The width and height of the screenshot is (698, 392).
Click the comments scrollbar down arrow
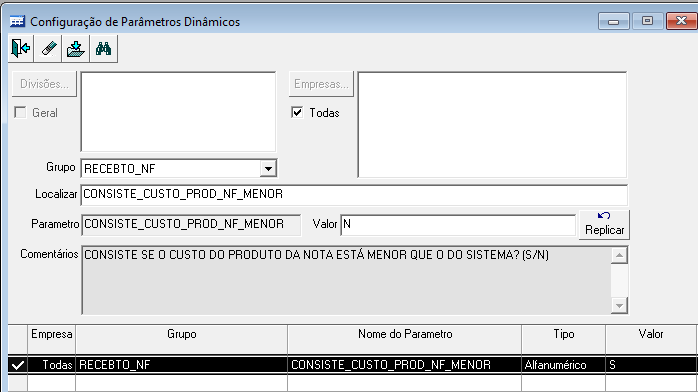point(619,305)
